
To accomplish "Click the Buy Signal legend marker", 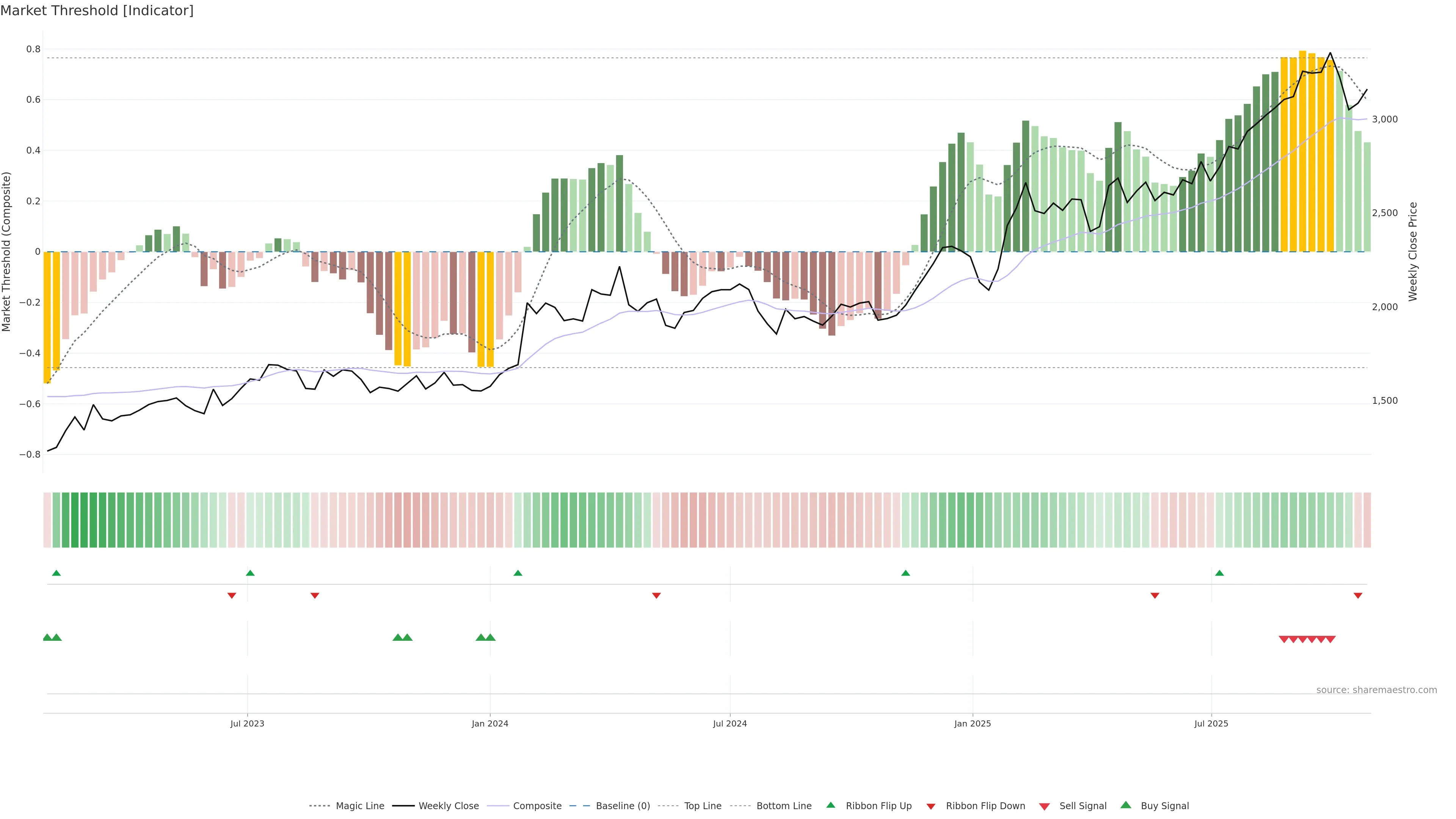I will pyautogui.click(x=1126, y=805).
